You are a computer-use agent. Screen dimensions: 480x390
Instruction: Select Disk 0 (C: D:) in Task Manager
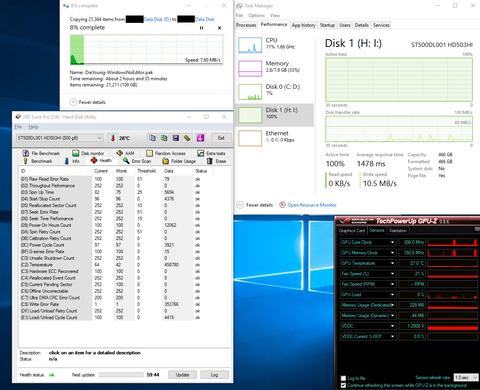pos(274,92)
